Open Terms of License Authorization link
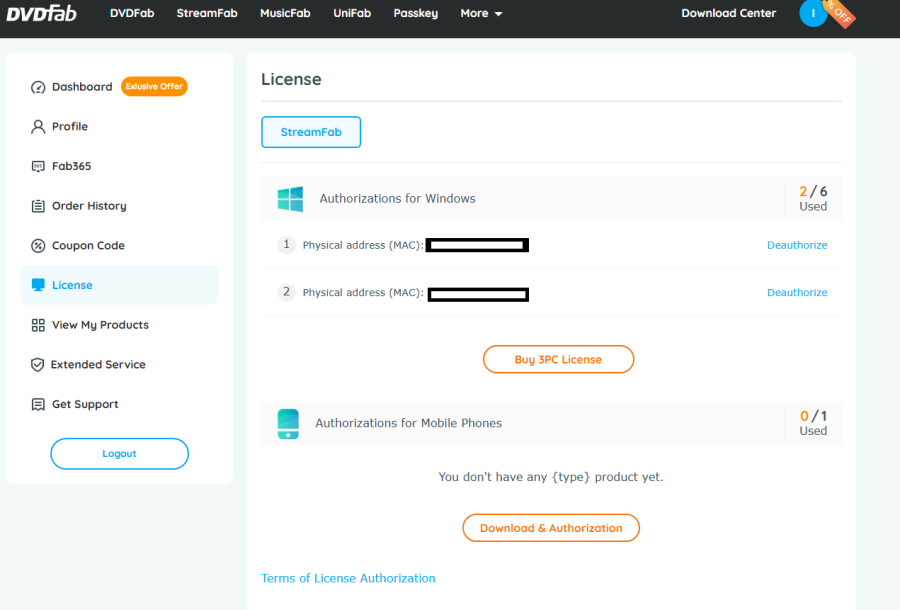Viewport: 900px width, 610px height. point(348,578)
